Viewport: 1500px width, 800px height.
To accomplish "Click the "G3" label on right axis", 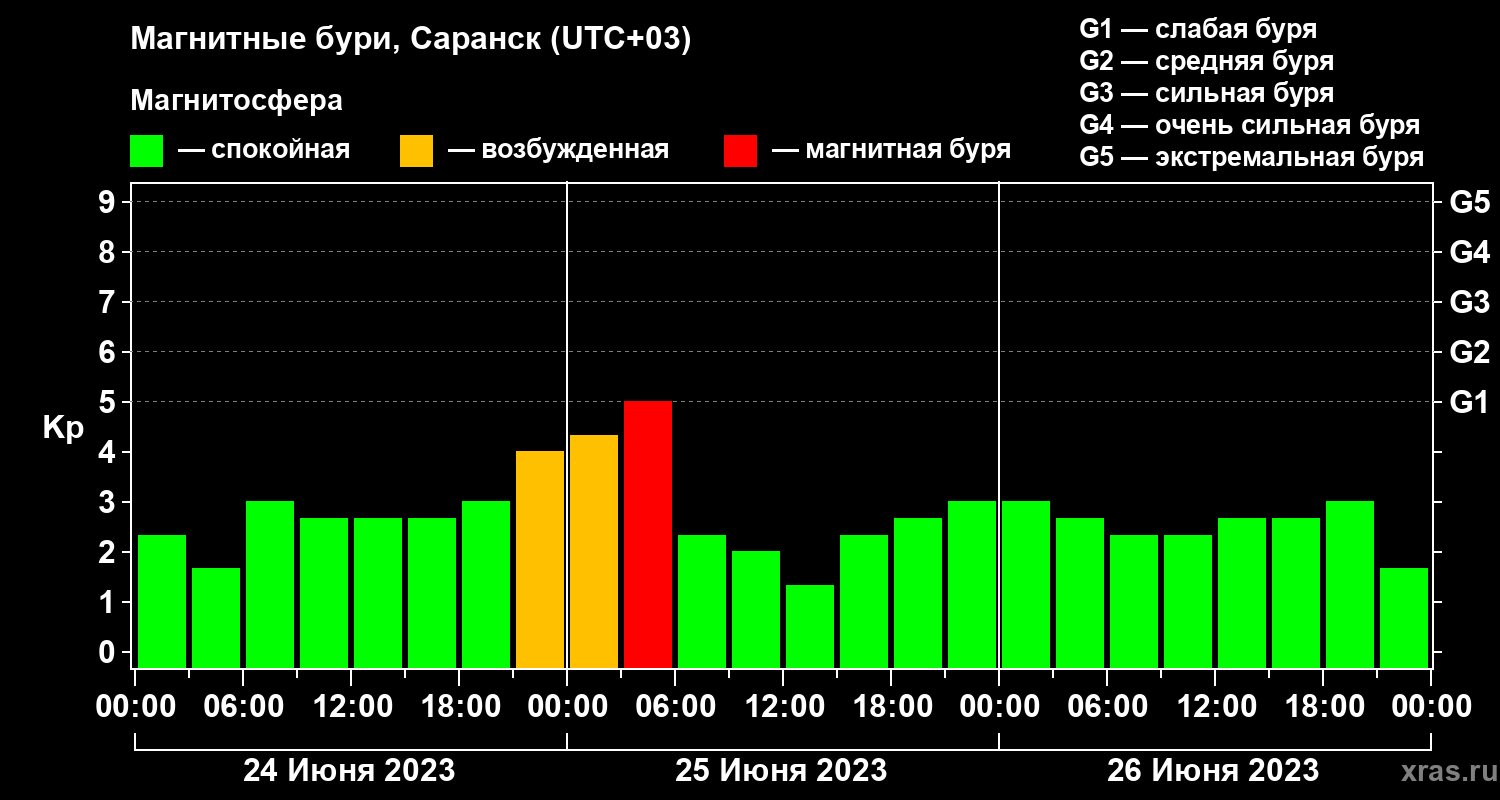I will pyautogui.click(x=1469, y=302).
